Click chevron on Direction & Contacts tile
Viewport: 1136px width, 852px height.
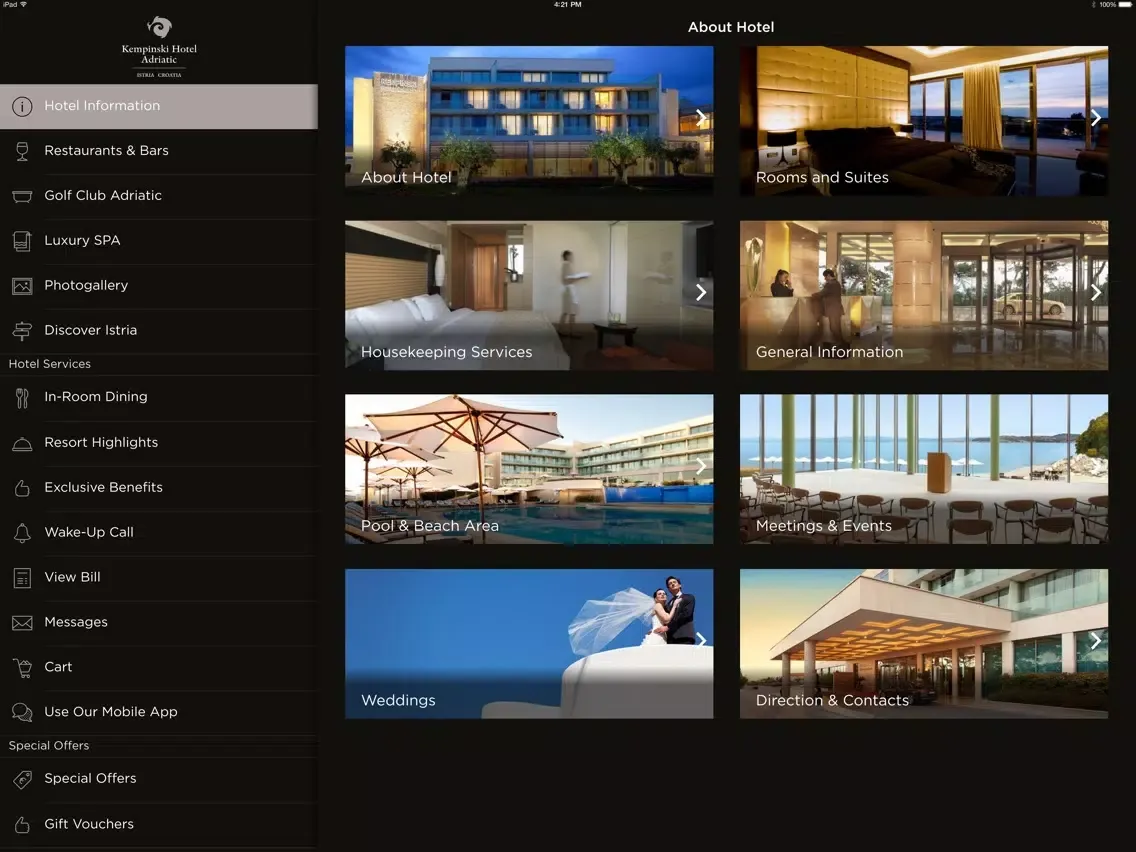pos(1095,640)
